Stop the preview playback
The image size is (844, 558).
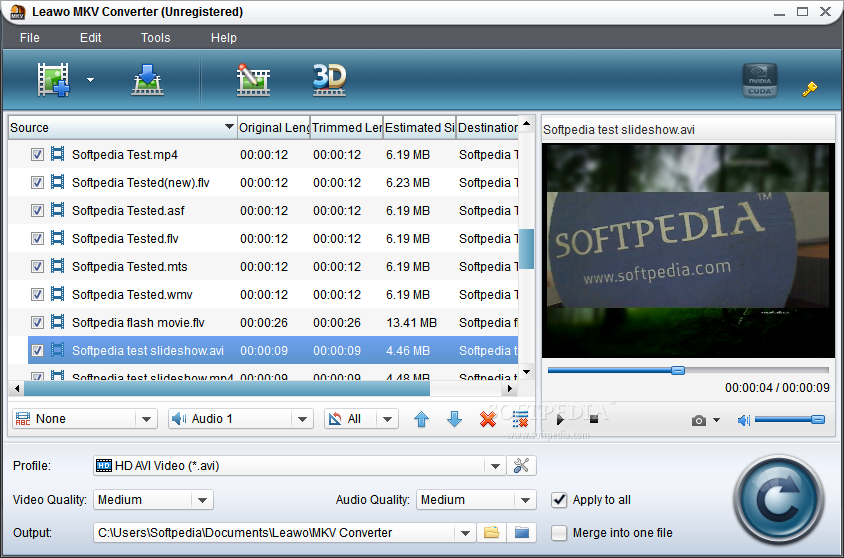(x=594, y=419)
